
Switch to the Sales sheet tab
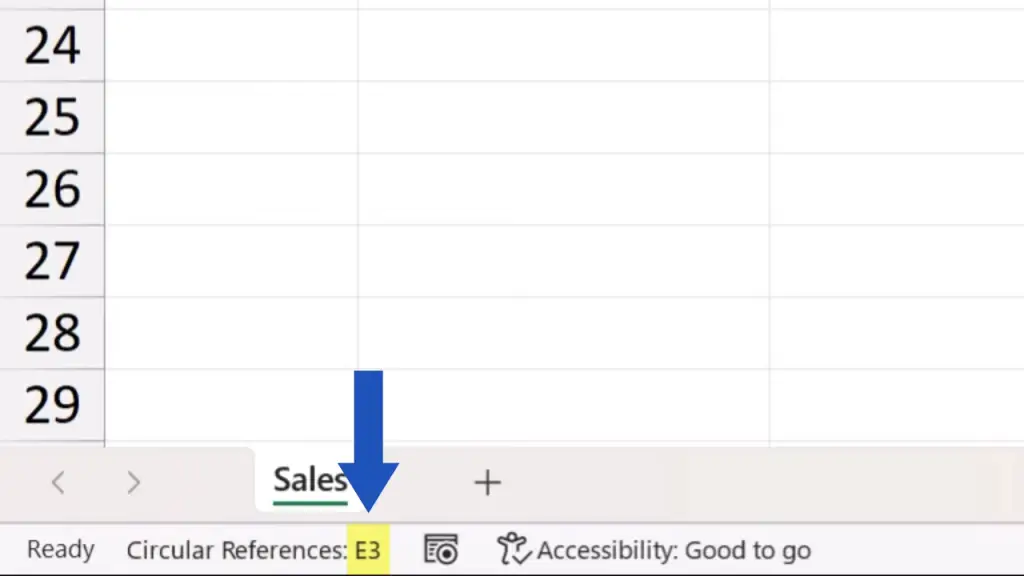click(309, 481)
